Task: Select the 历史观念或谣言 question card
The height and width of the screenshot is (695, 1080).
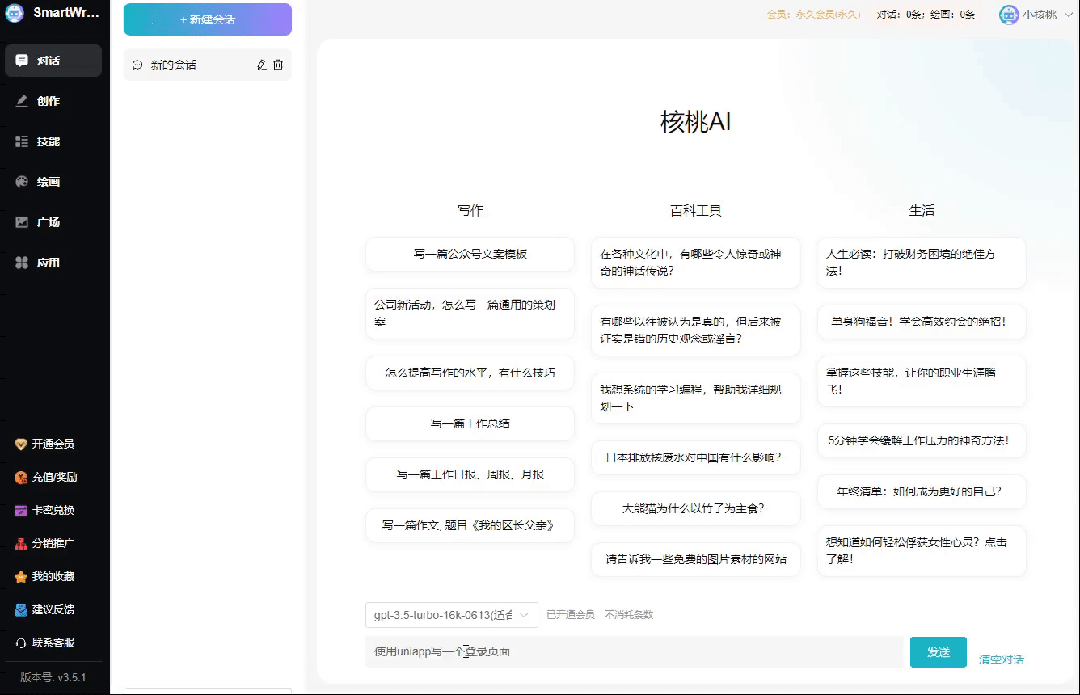Action: click(696, 330)
